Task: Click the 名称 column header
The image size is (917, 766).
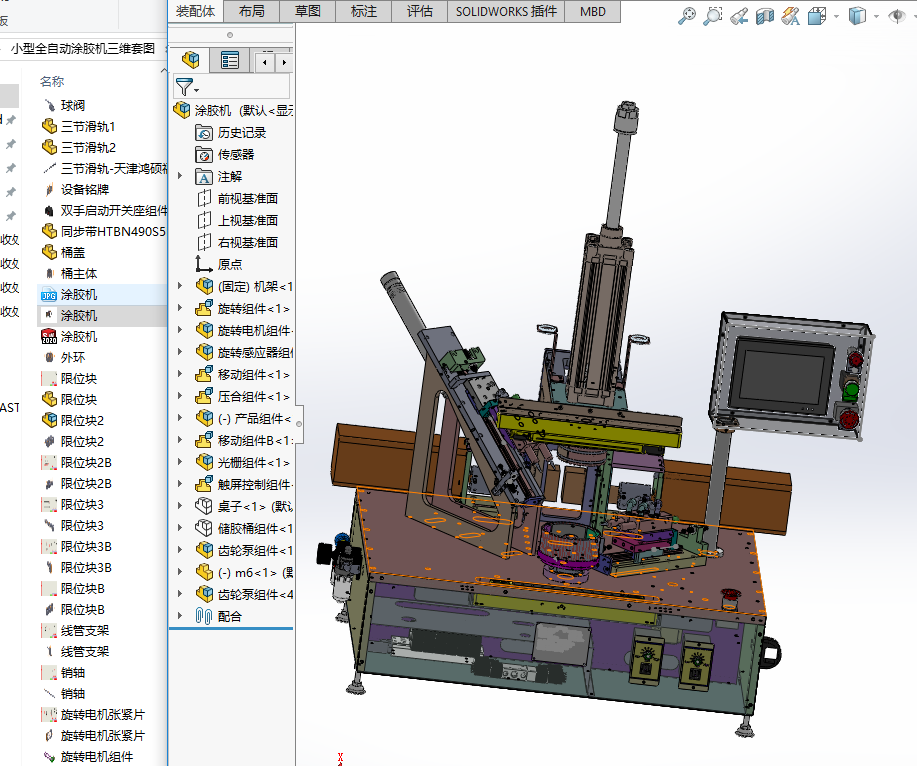Action: 52,81
